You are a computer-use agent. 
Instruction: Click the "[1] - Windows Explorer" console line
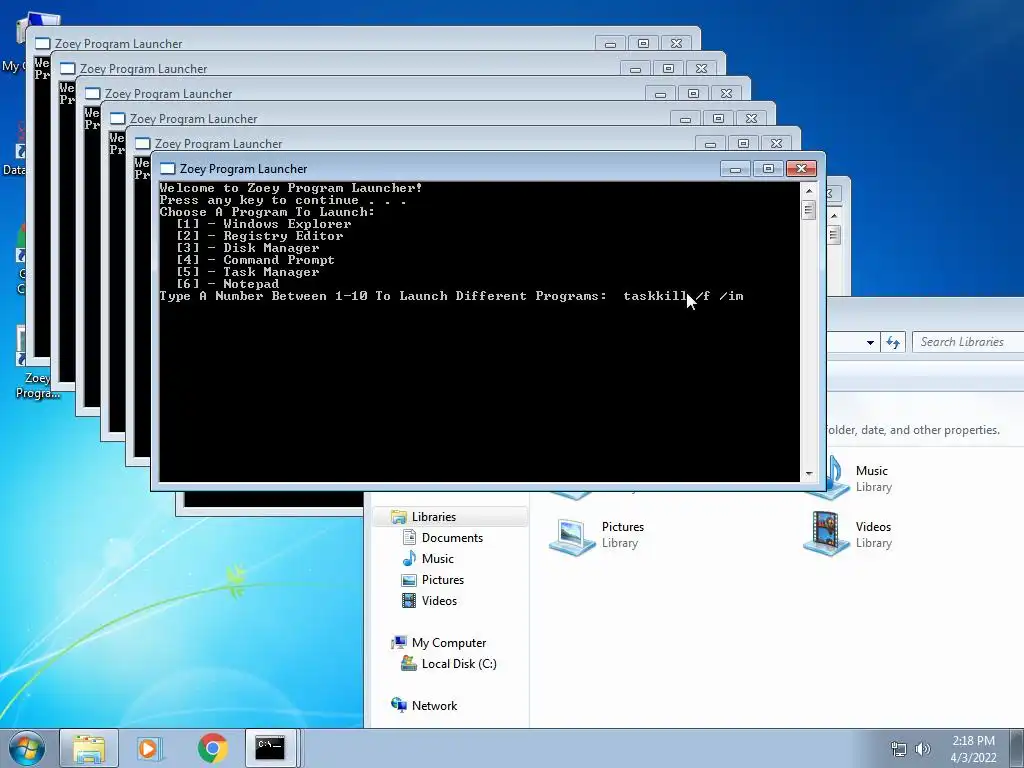(x=264, y=224)
